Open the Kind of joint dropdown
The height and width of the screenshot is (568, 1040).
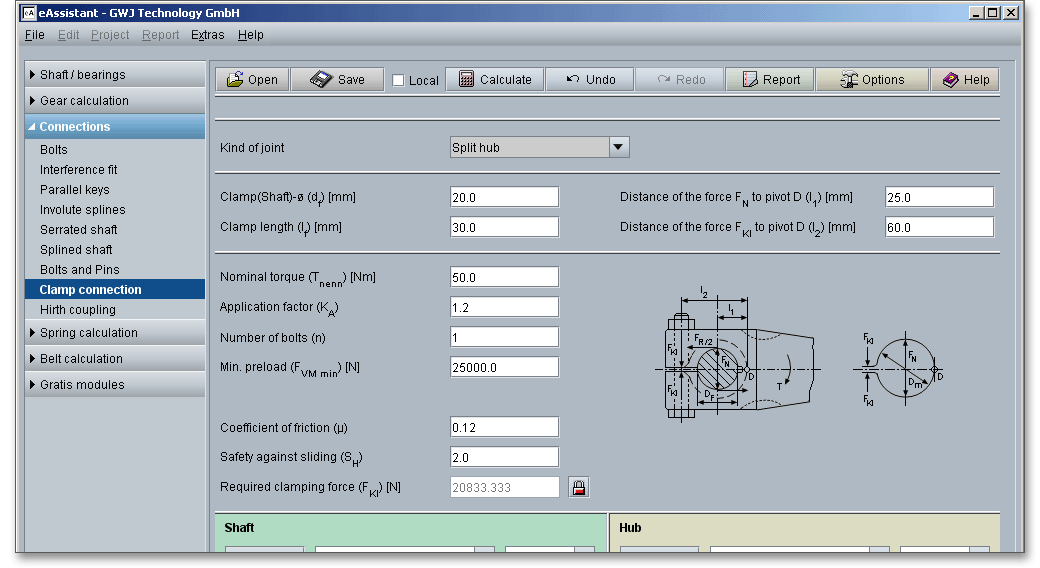pyautogui.click(x=618, y=147)
